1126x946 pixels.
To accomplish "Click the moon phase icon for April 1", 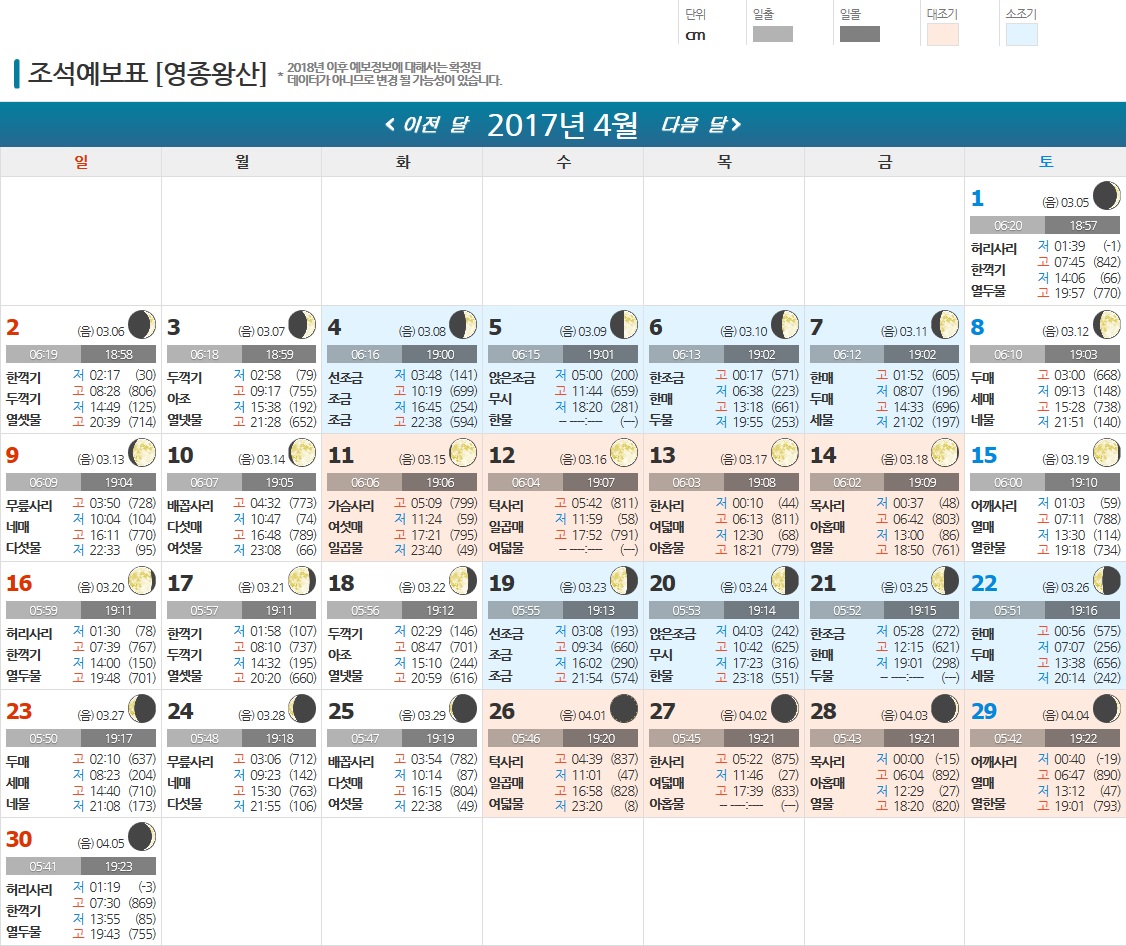I will [x=1107, y=195].
